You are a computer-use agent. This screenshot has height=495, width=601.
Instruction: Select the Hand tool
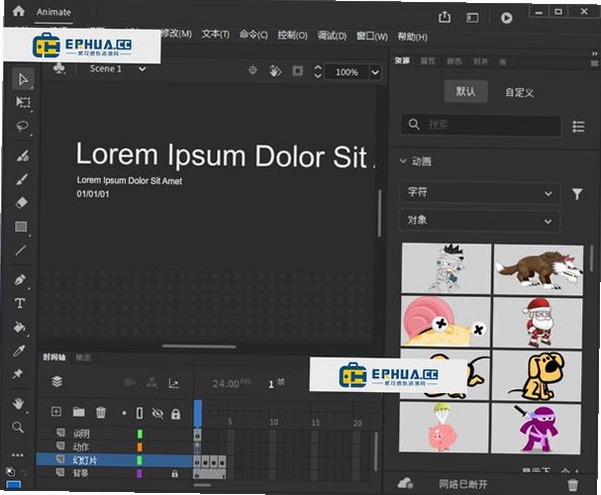pyautogui.click(x=18, y=403)
